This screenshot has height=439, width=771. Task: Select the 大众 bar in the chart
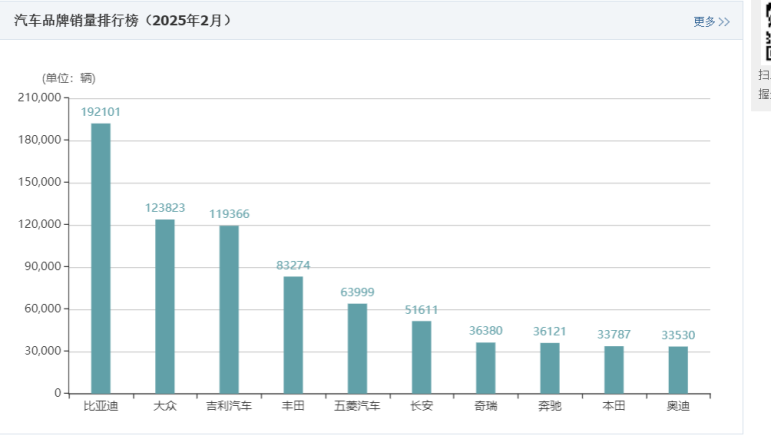click(x=165, y=306)
